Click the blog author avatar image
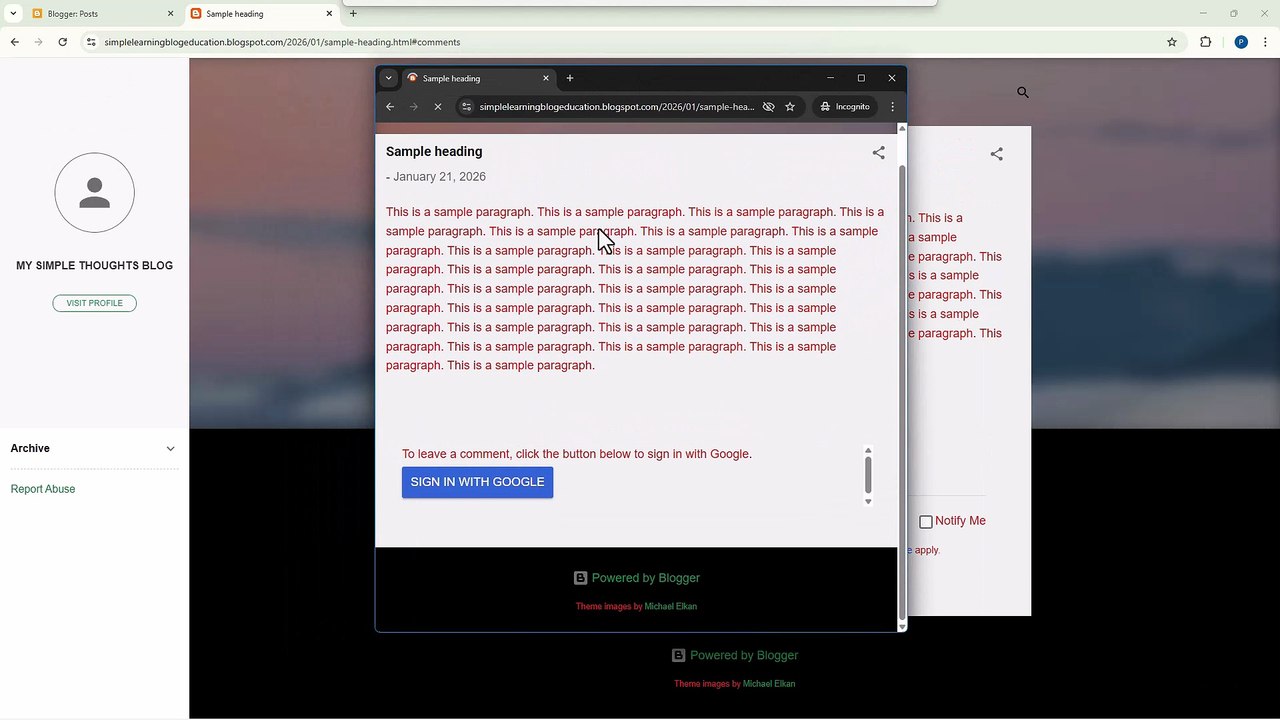This screenshot has width=1280, height=720. coord(95,193)
